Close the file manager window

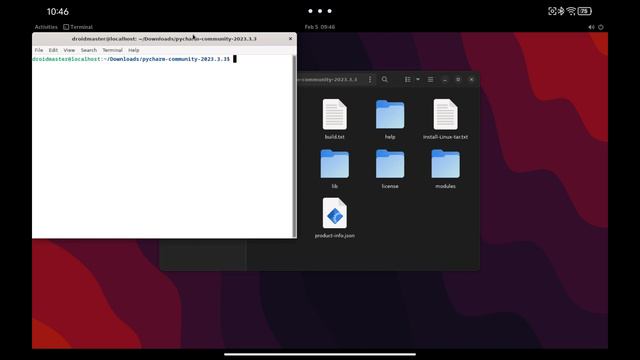click(x=471, y=80)
